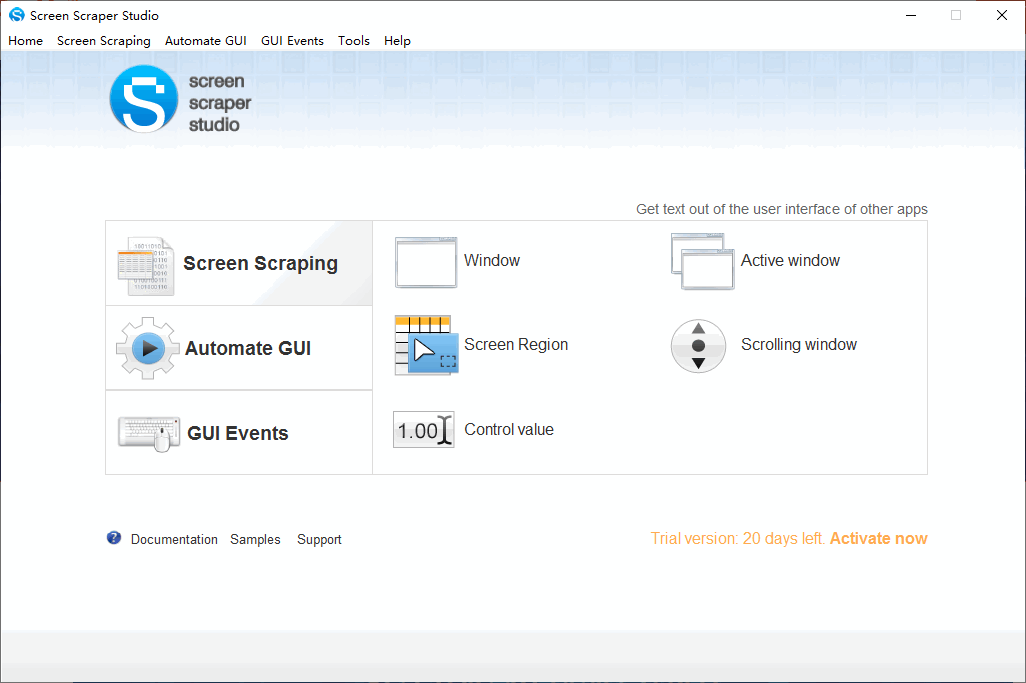Choose the Active window label
The height and width of the screenshot is (683, 1026).
[x=790, y=260]
